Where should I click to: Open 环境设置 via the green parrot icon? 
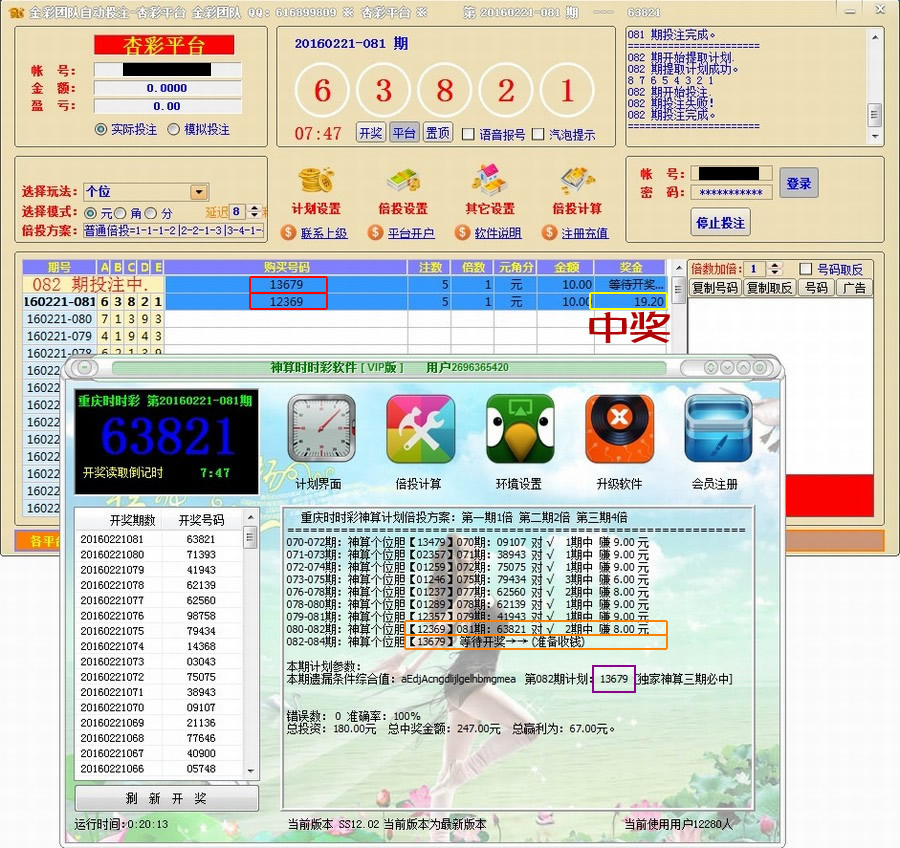(520, 429)
